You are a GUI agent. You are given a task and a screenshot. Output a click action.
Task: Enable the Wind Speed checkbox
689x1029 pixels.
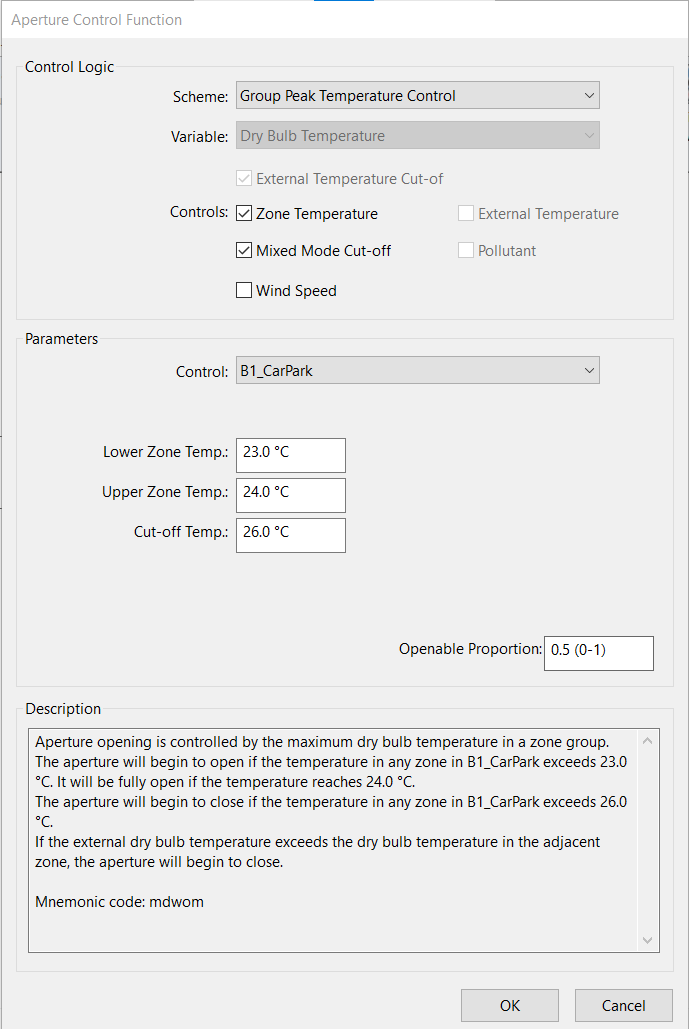point(244,290)
